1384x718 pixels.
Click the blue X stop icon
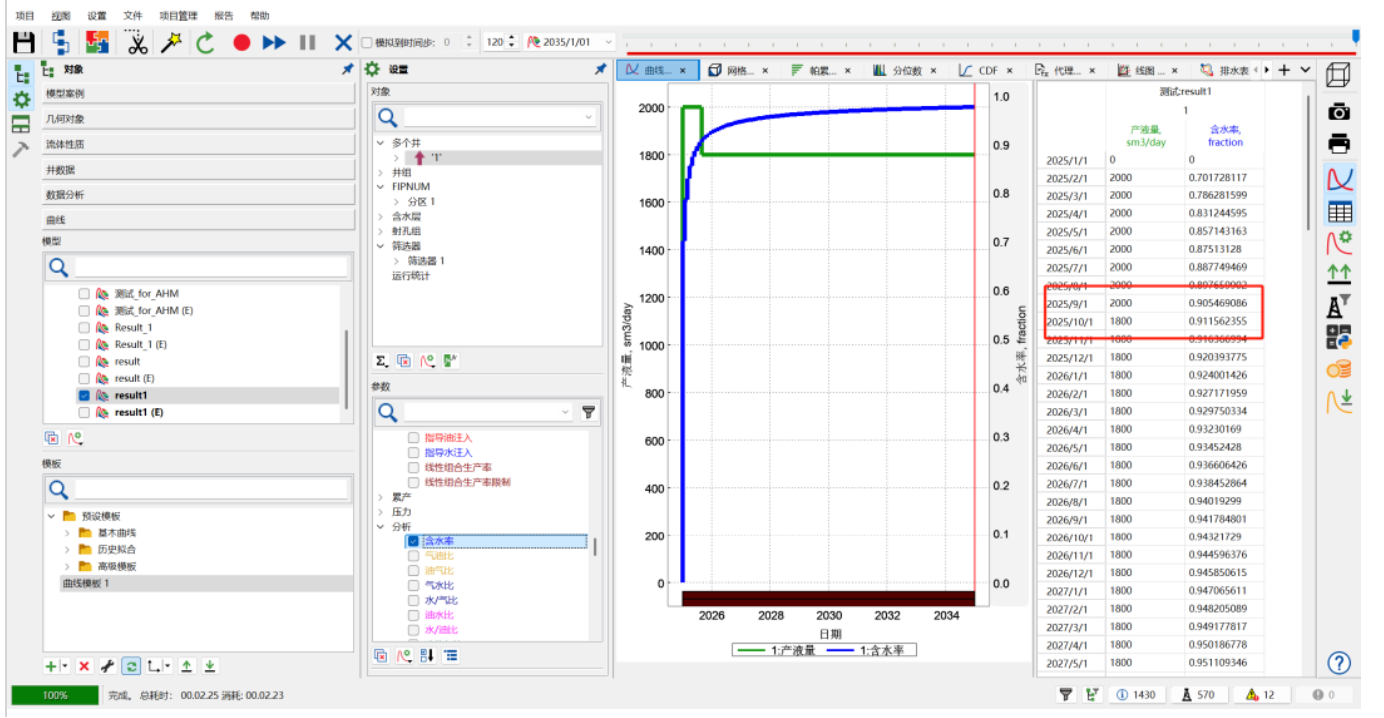(343, 42)
